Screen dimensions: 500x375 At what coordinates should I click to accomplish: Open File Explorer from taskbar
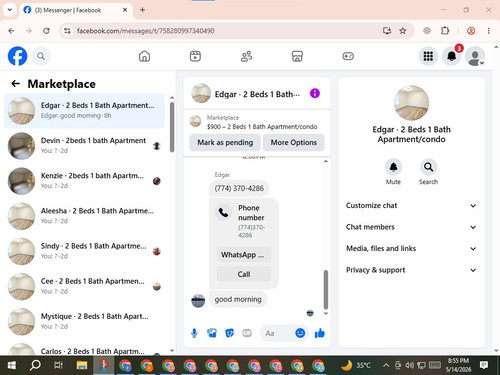82,365
